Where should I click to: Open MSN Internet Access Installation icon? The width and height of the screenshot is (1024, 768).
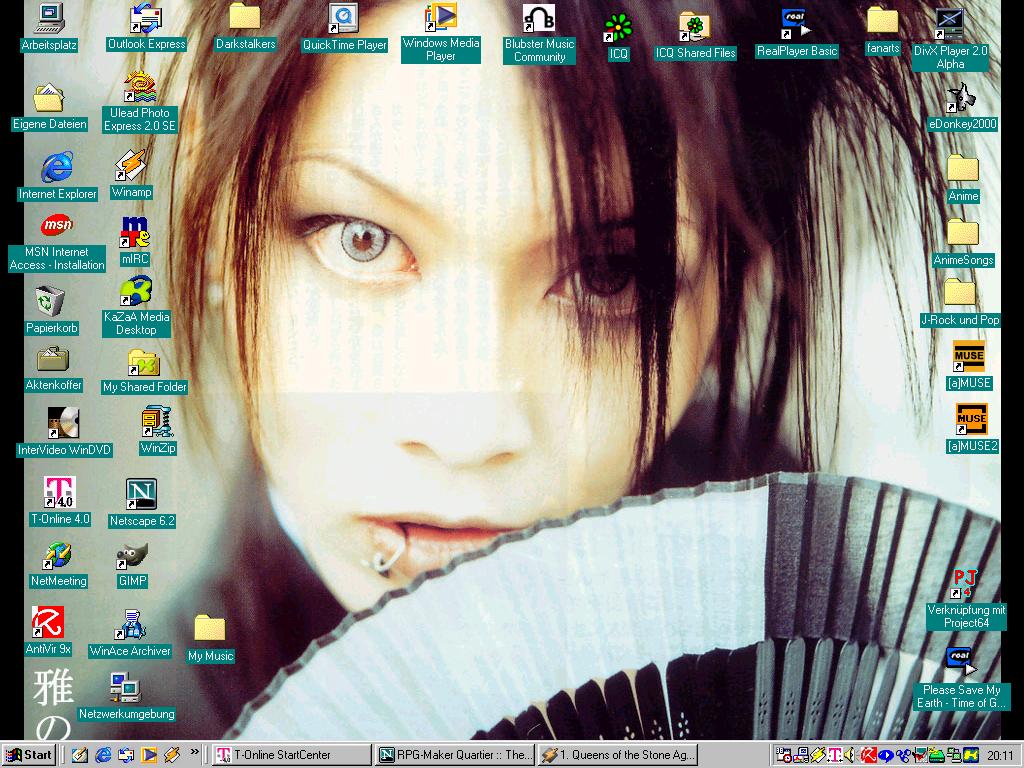point(57,243)
